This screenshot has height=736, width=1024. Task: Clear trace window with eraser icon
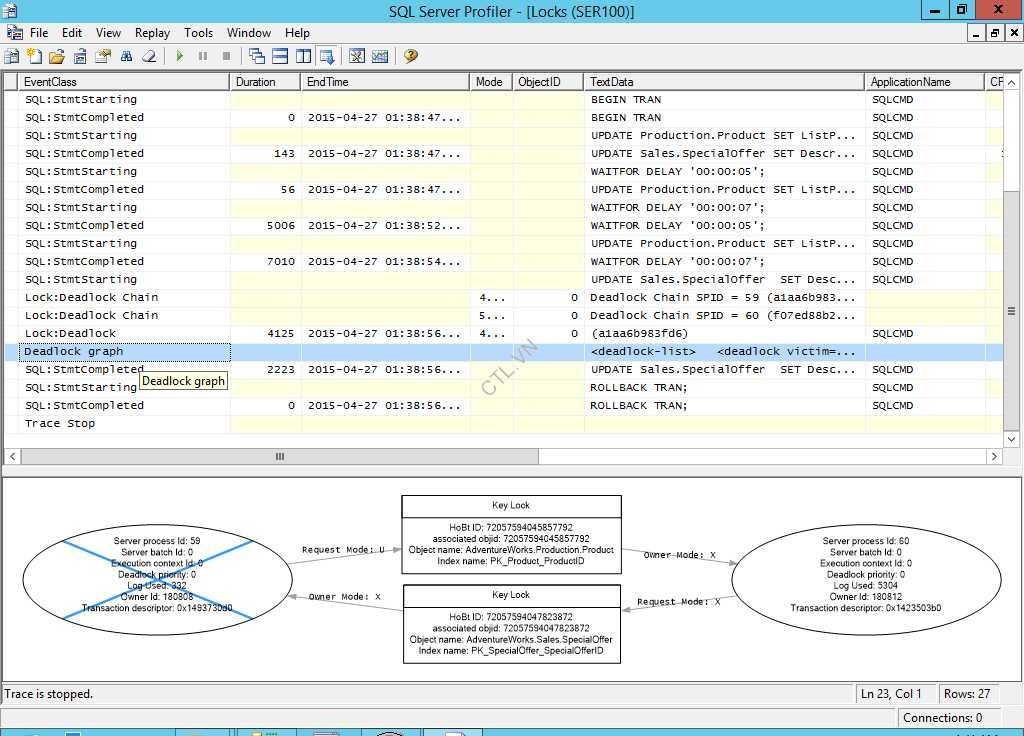(149, 56)
